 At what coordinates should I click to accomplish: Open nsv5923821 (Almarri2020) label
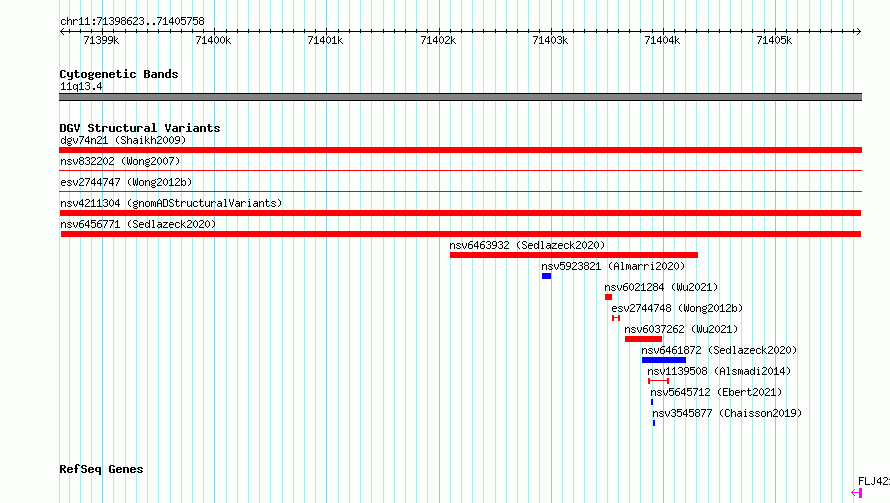613,266
